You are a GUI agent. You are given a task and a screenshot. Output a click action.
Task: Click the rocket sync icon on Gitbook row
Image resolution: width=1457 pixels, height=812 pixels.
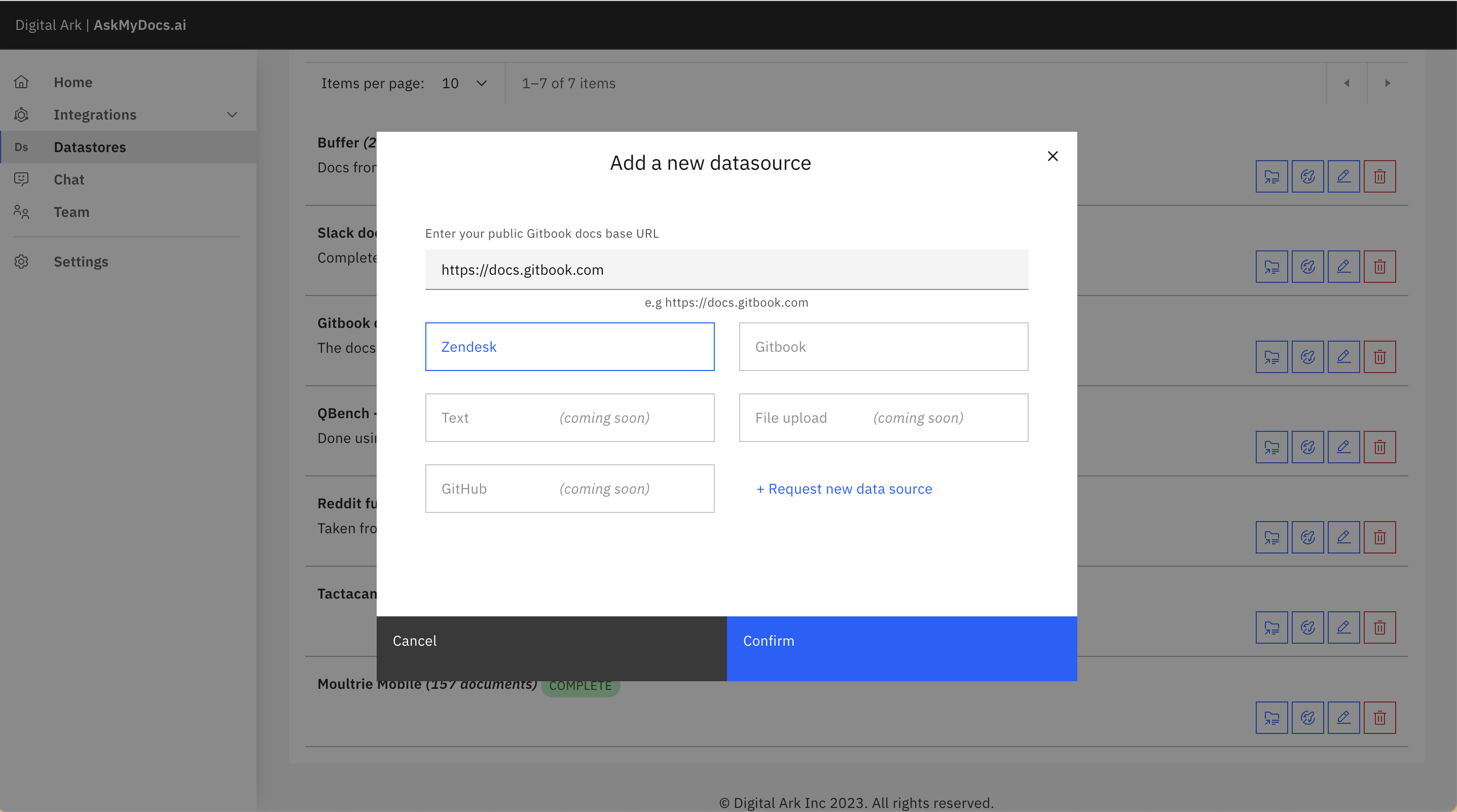(1307, 357)
